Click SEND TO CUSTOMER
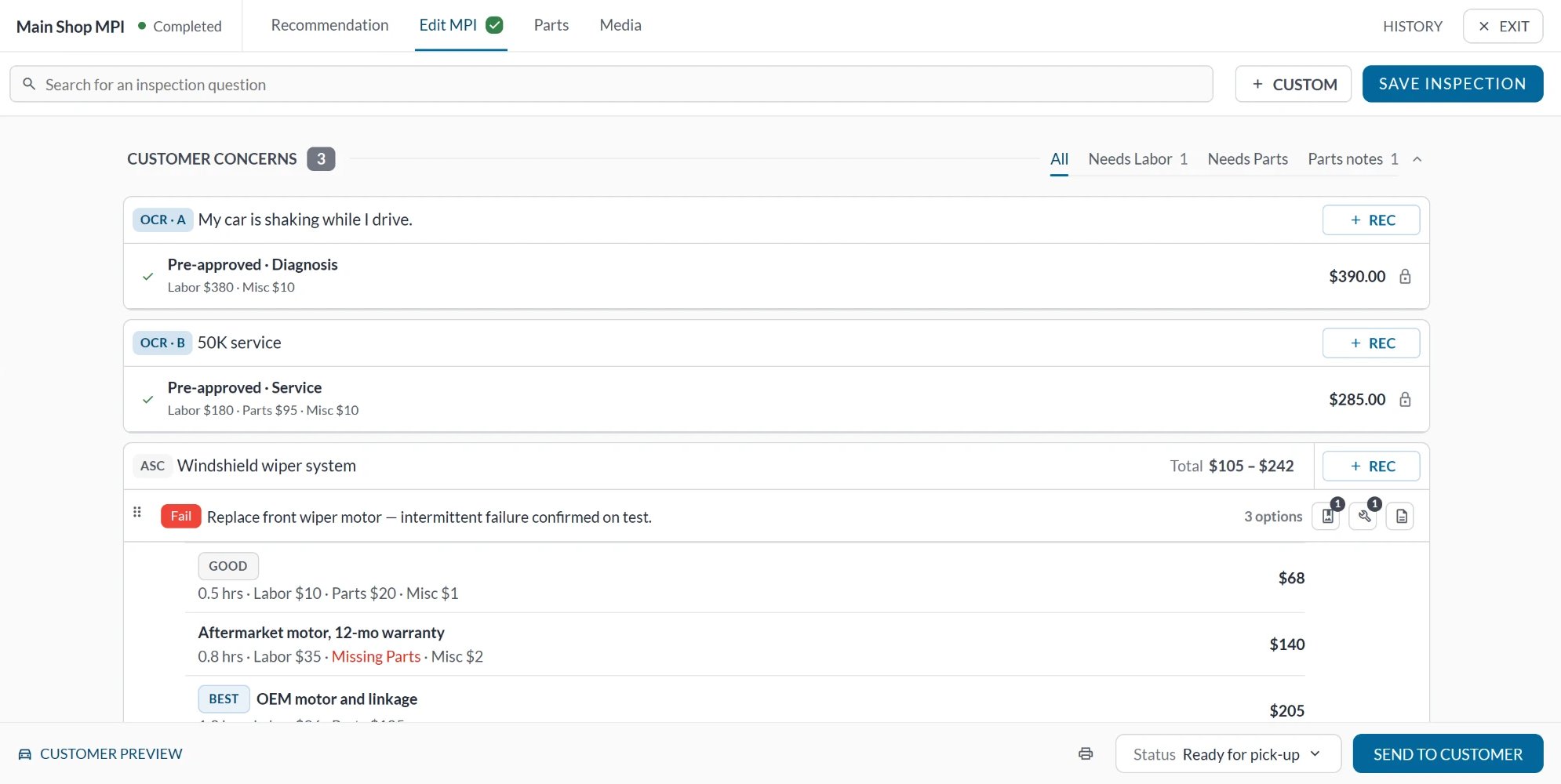 point(1448,753)
